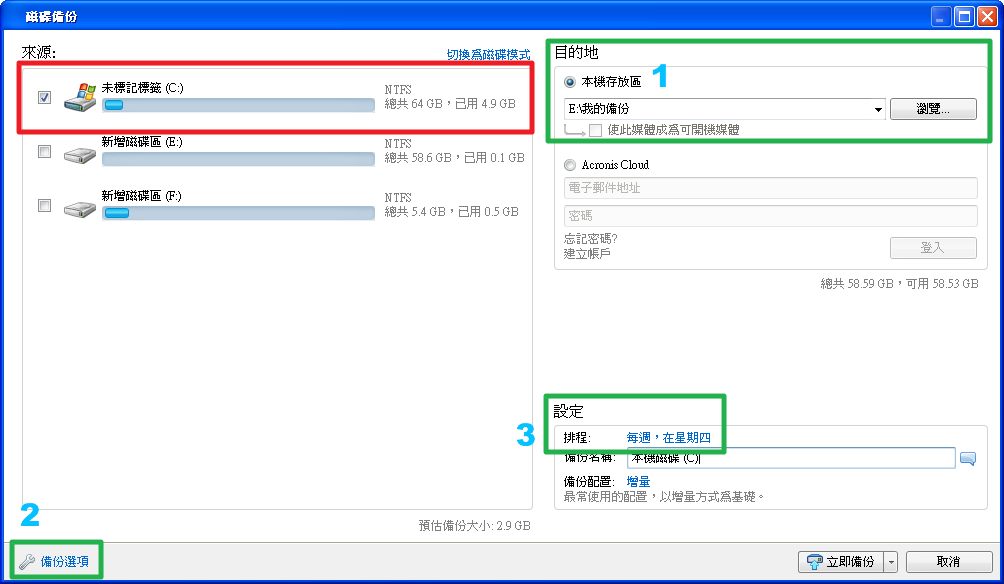Click the backup name comment bubble icon
This screenshot has width=1004, height=584.
pyautogui.click(x=967, y=459)
